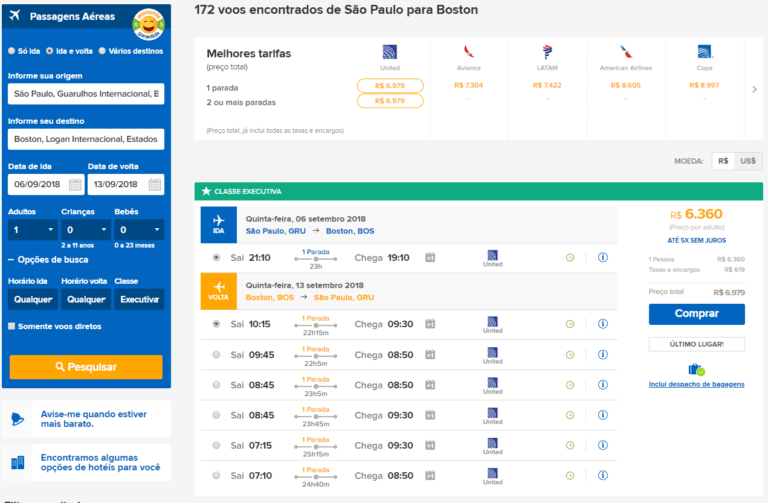
Task: Open Inclui despacho de bagagens link
Action: click(696, 384)
